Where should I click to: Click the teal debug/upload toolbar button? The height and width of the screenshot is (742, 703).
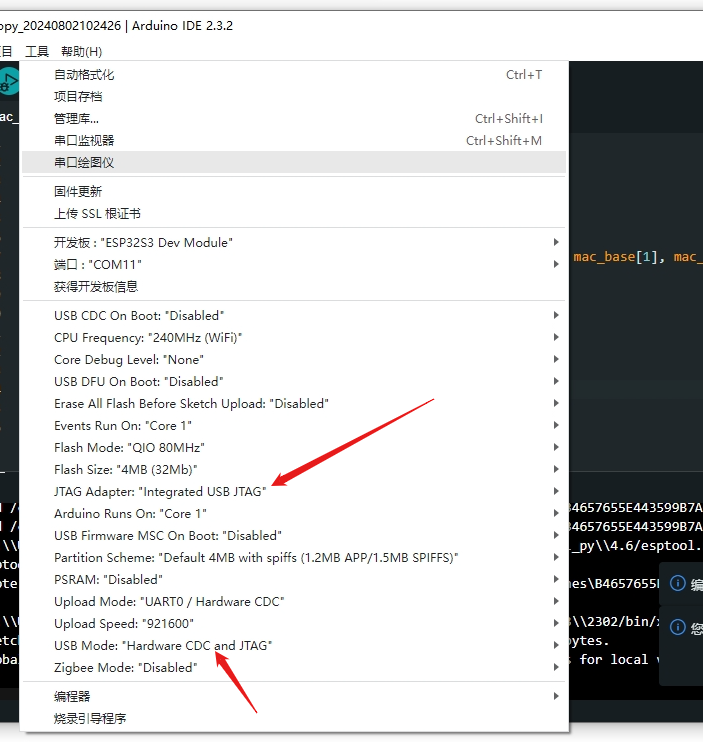point(9,81)
